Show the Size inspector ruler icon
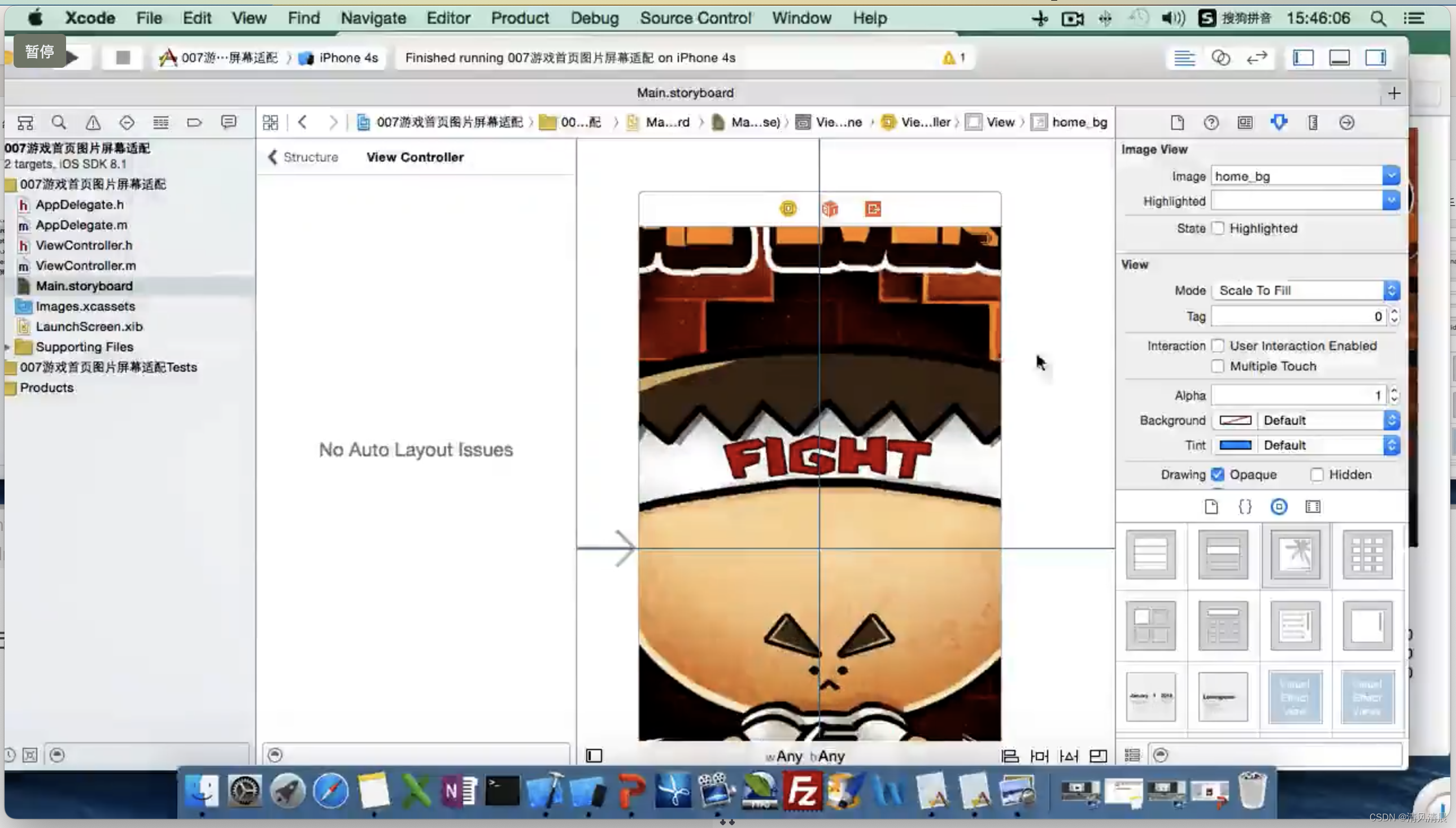The height and width of the screenshot is (828, 1456). pos(1313,122)
